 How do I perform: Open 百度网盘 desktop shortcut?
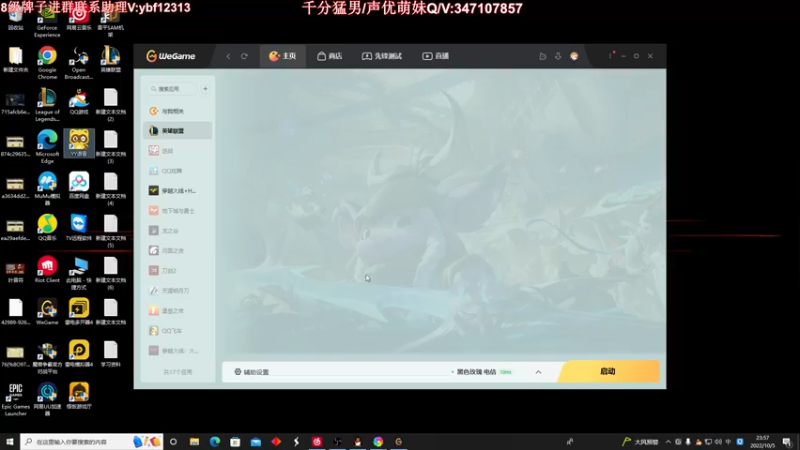pos(79,185)
